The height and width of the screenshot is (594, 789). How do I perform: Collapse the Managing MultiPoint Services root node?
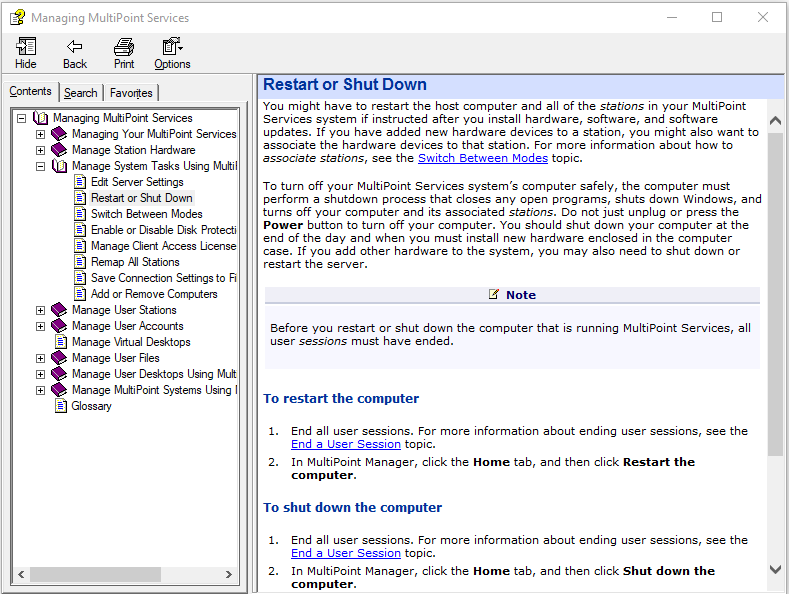click(22, 118)
